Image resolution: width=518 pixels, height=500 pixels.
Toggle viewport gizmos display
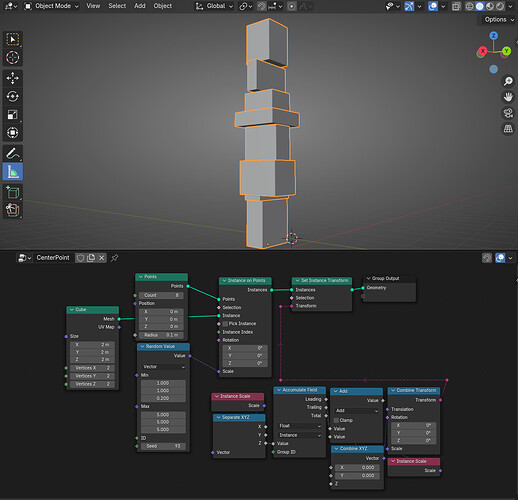tap(409, 6)
